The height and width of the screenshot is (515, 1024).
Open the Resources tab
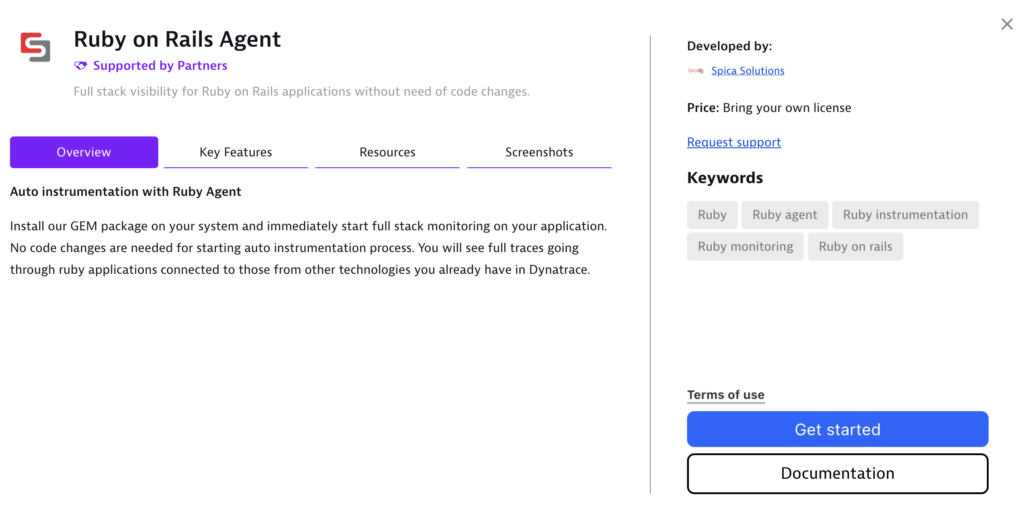pyautogui.click(x=387, y=152)
